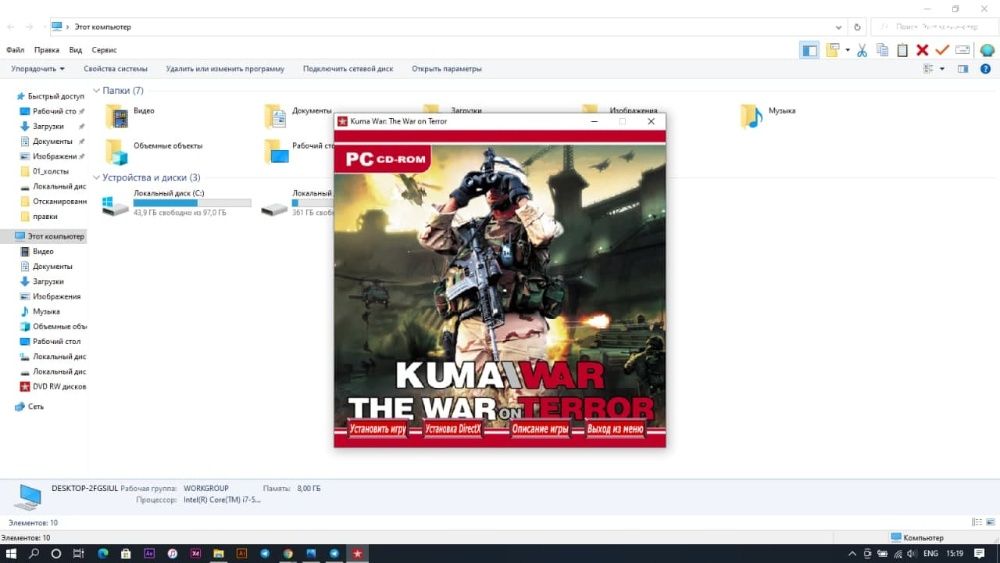
Task: Click the Copy icon in Explorer toolbar
Action: point(882,50)
